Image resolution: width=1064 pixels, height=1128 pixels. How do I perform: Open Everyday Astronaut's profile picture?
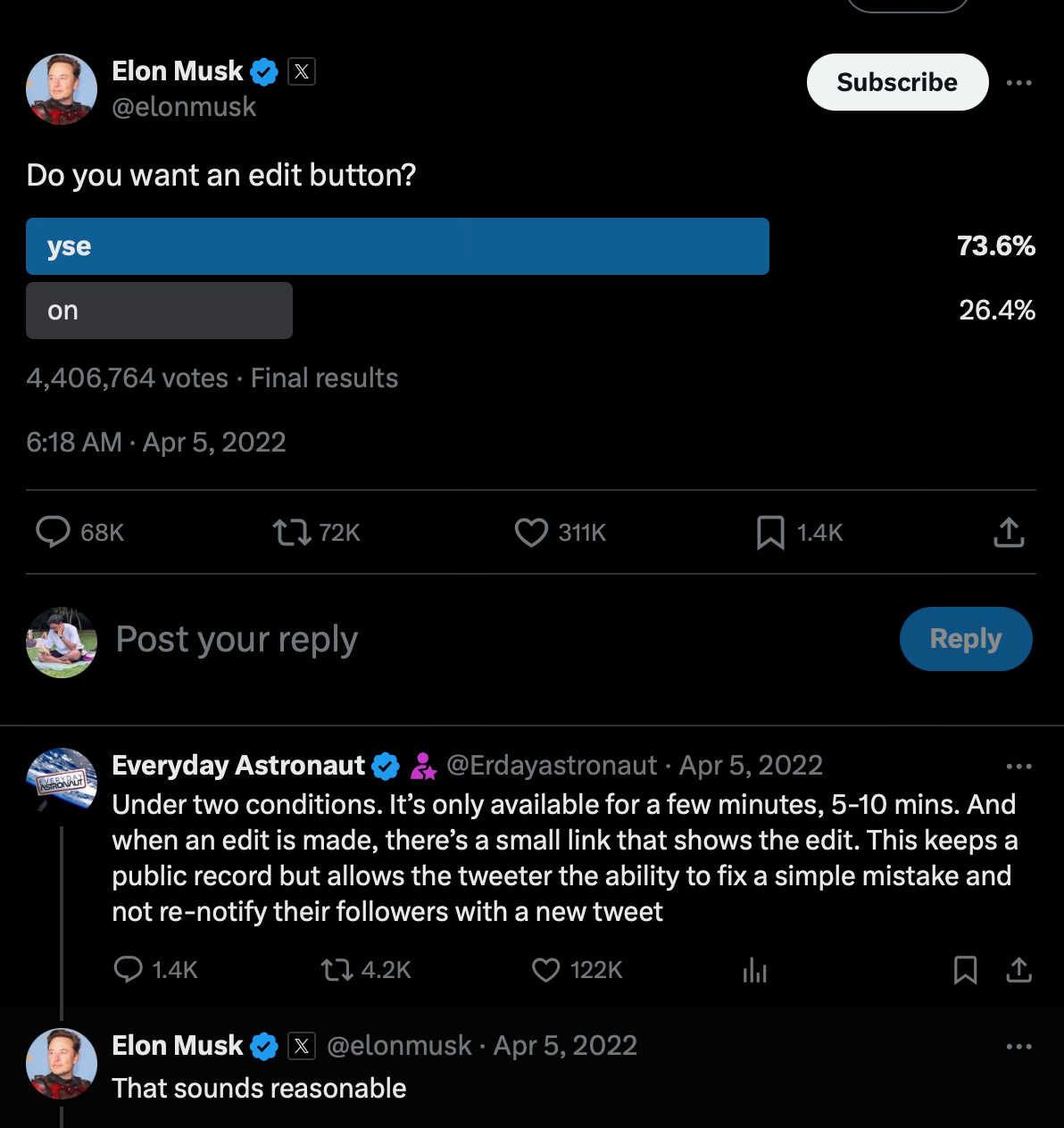tap(61, 779)
